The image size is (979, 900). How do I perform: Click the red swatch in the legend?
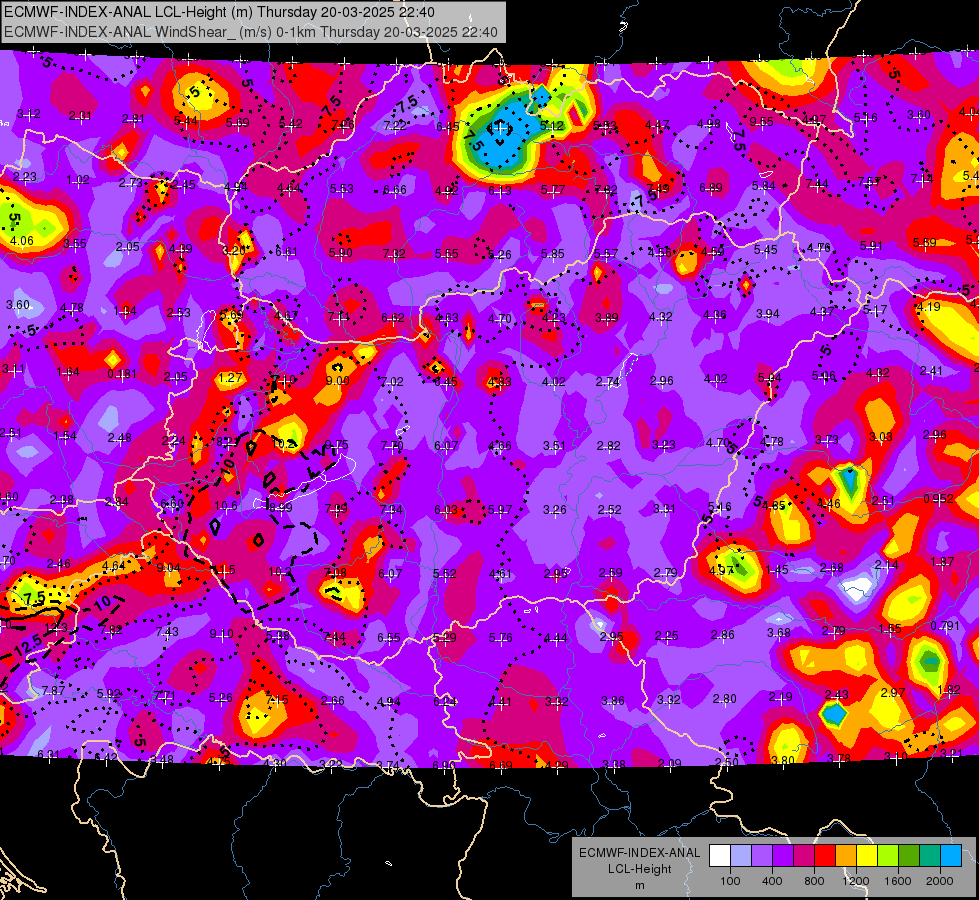(x=825, y=856)
